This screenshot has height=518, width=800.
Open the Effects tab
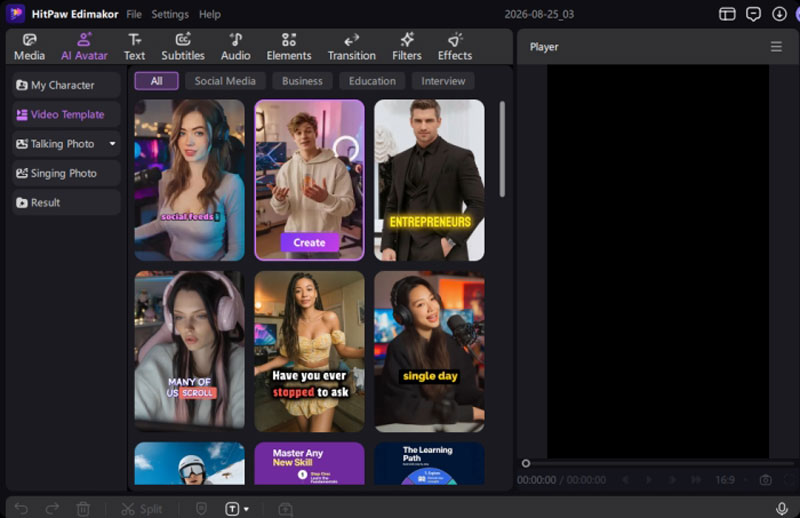click(x=455, y=46)
